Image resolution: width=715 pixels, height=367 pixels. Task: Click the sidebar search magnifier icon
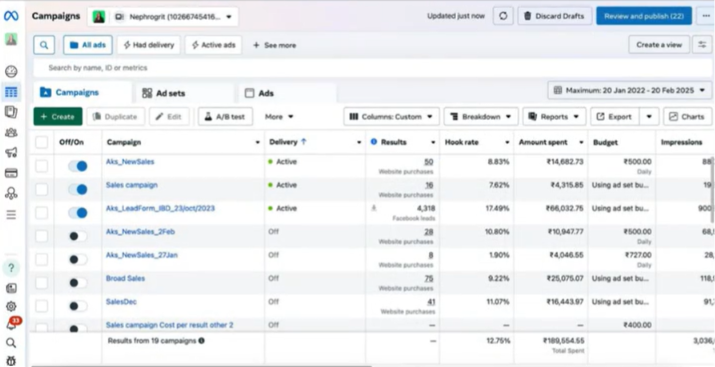pyautogui.click(x=11, y=343)
